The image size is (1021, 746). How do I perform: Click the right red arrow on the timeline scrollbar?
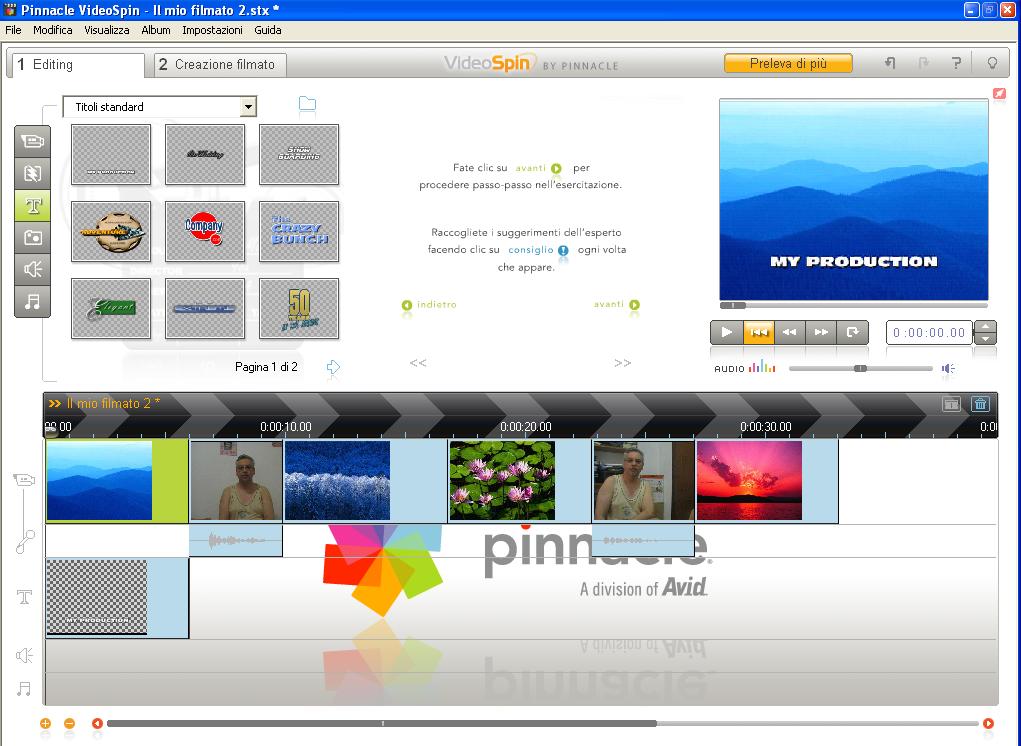tap(988, 723)
